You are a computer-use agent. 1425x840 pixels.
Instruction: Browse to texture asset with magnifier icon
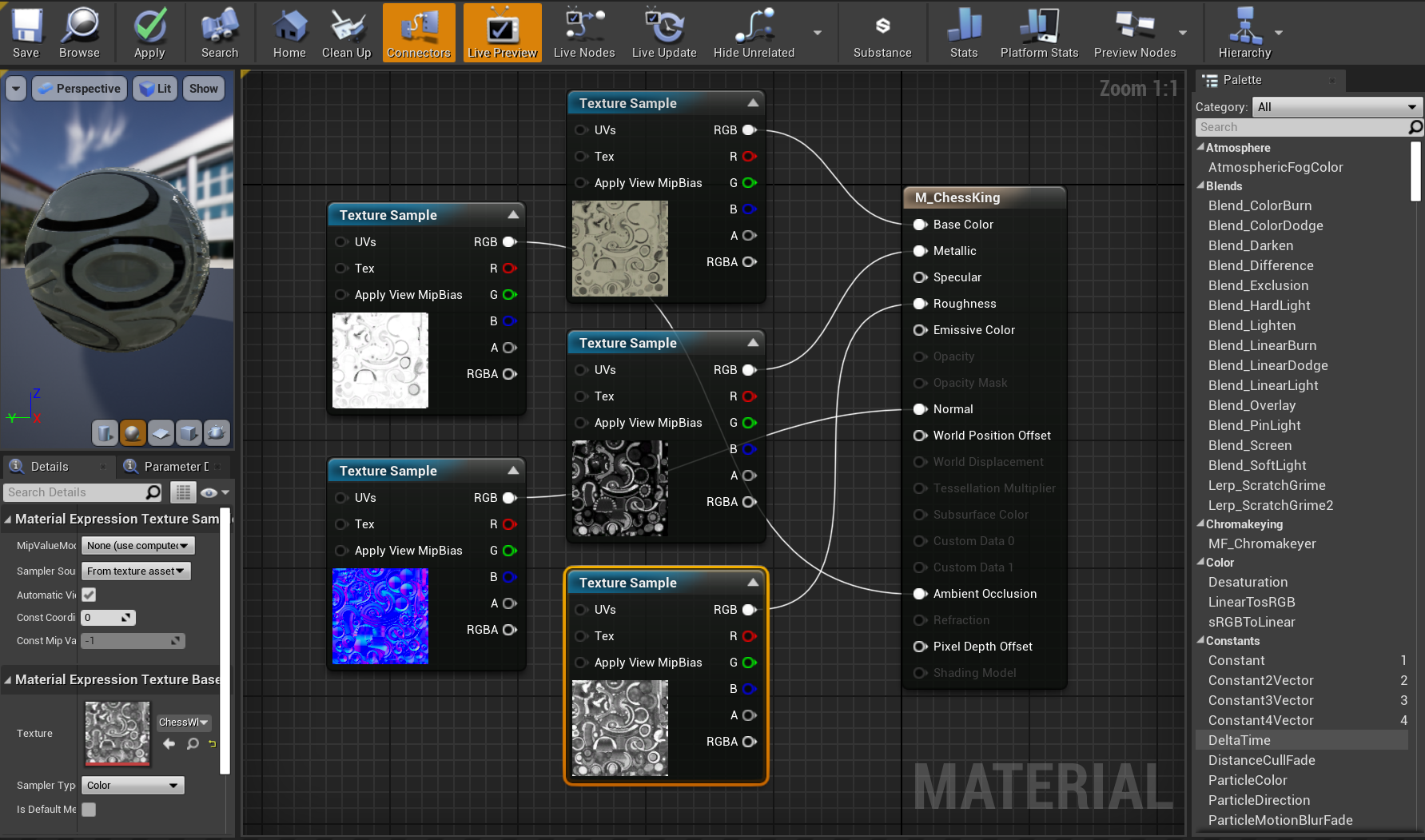click(193, 743)
